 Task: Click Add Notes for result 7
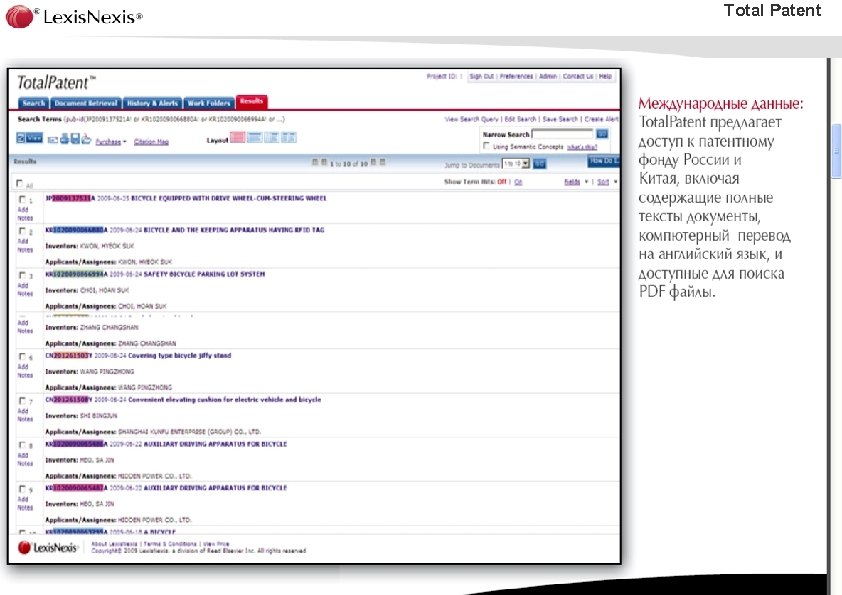(25, 415)
